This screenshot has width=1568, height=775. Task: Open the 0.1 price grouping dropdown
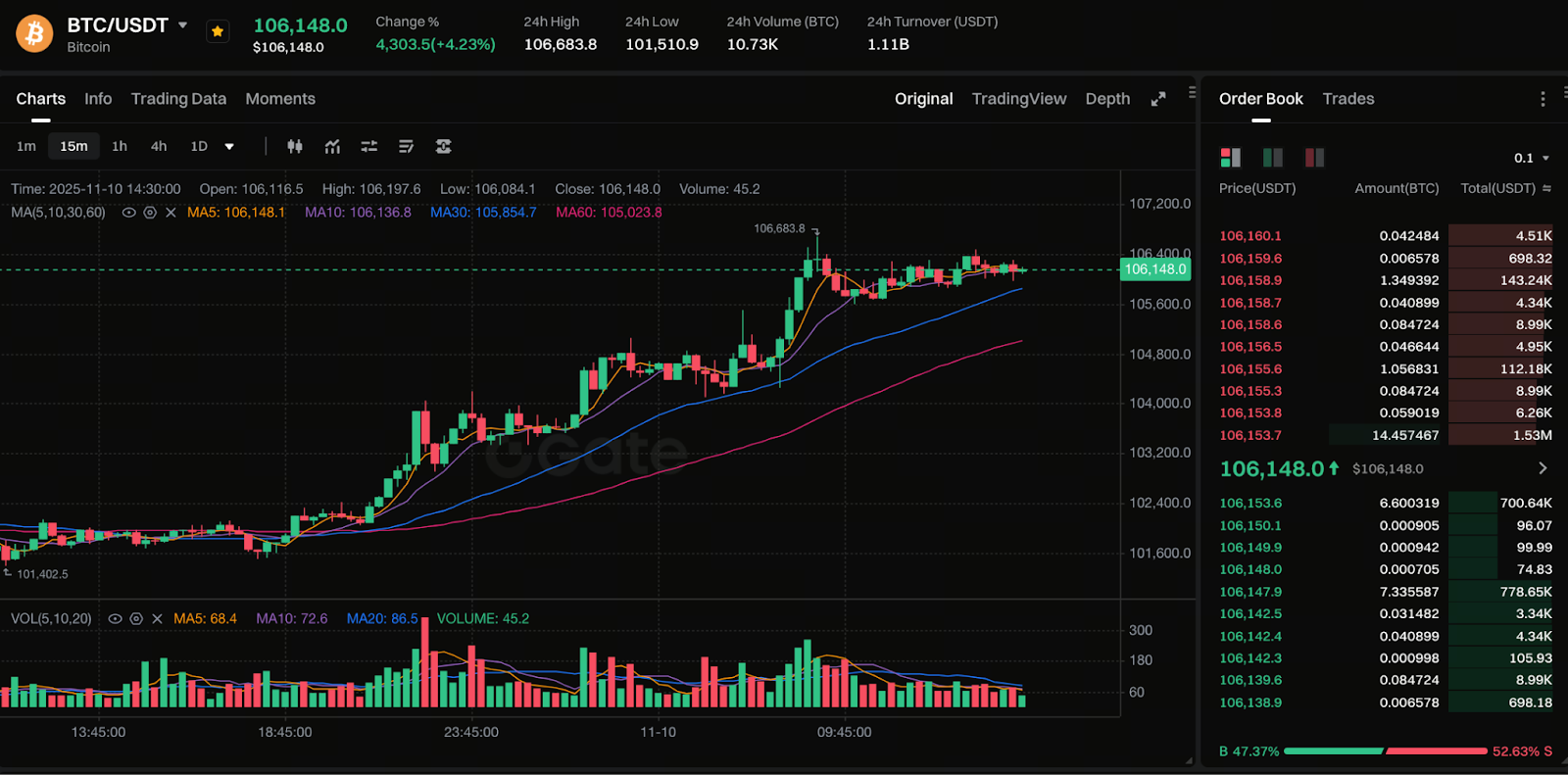pyautogui.click(x=1531, y=158)
